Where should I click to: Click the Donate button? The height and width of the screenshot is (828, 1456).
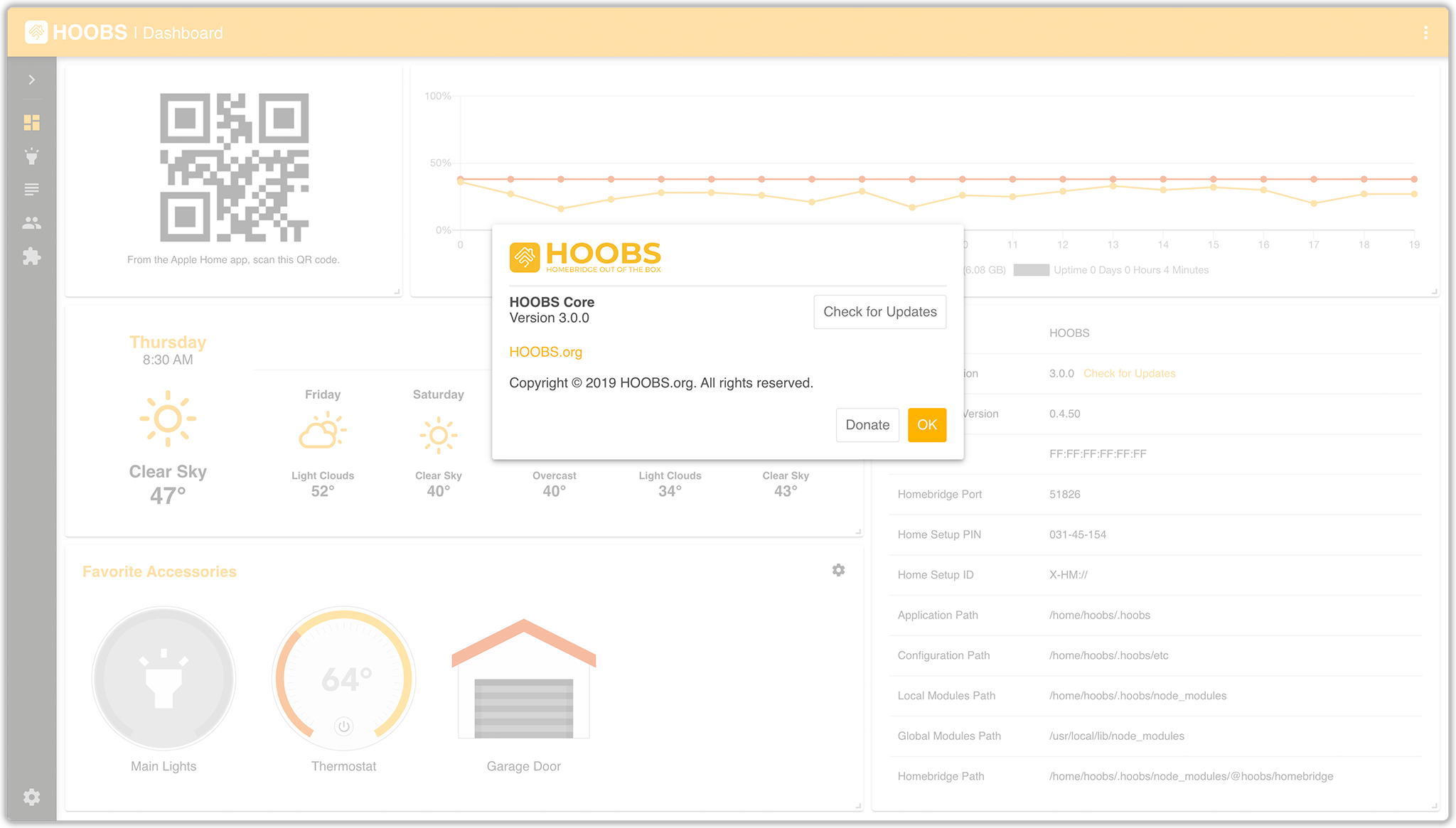click(x=867, y=425)
